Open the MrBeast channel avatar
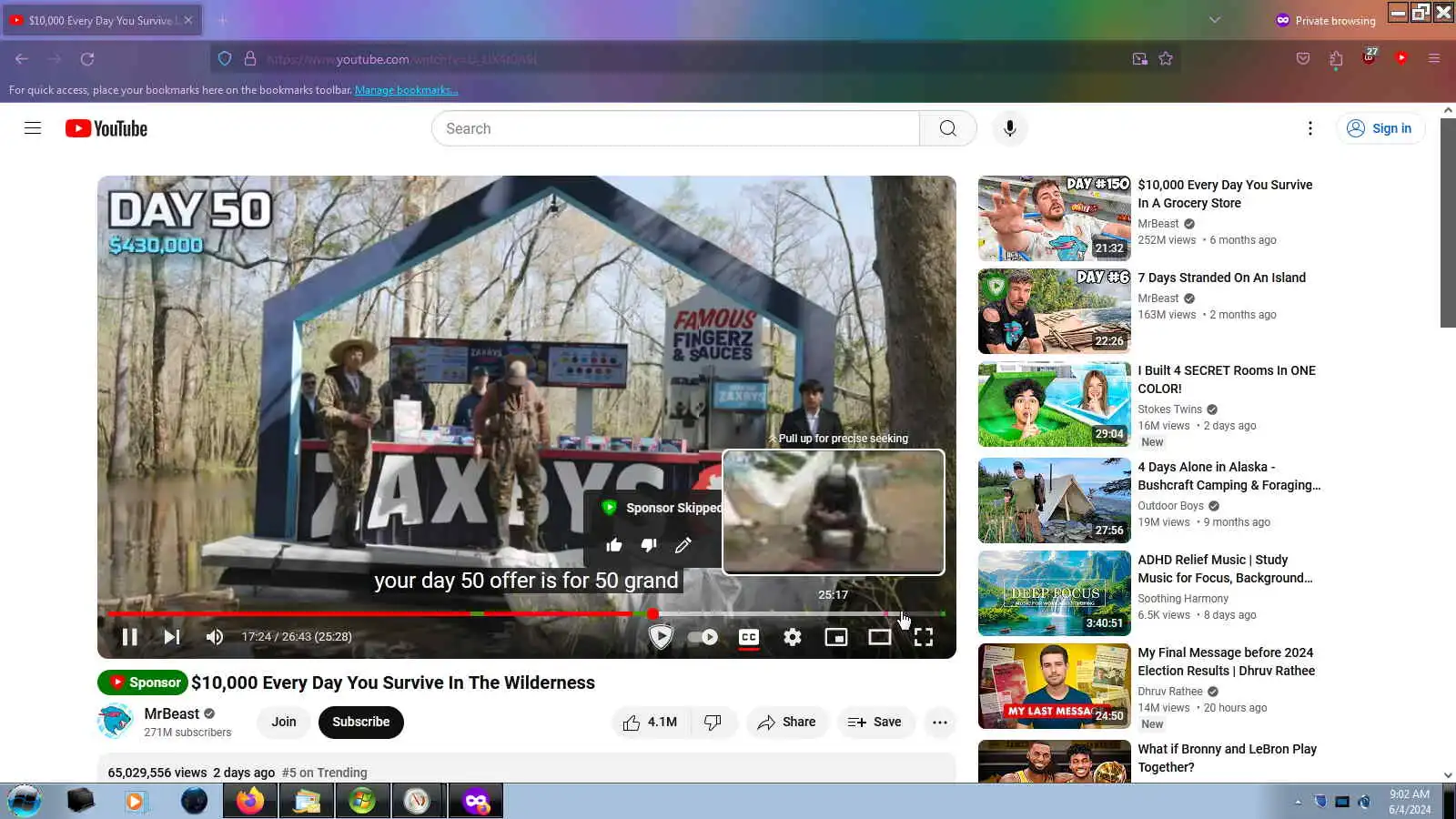 point(116,722)
